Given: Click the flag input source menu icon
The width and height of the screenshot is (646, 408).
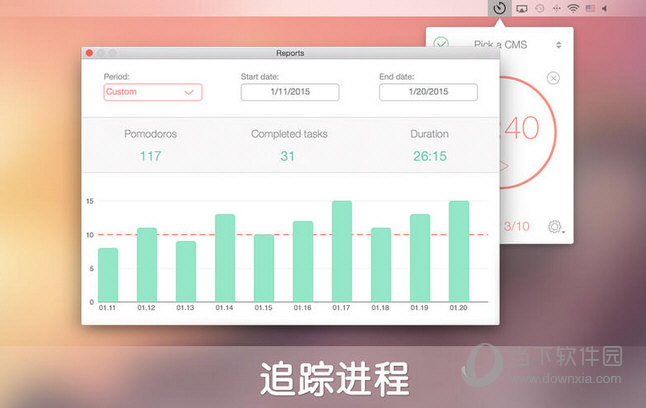Looking at the screenshot, I should tap(590, 8).
